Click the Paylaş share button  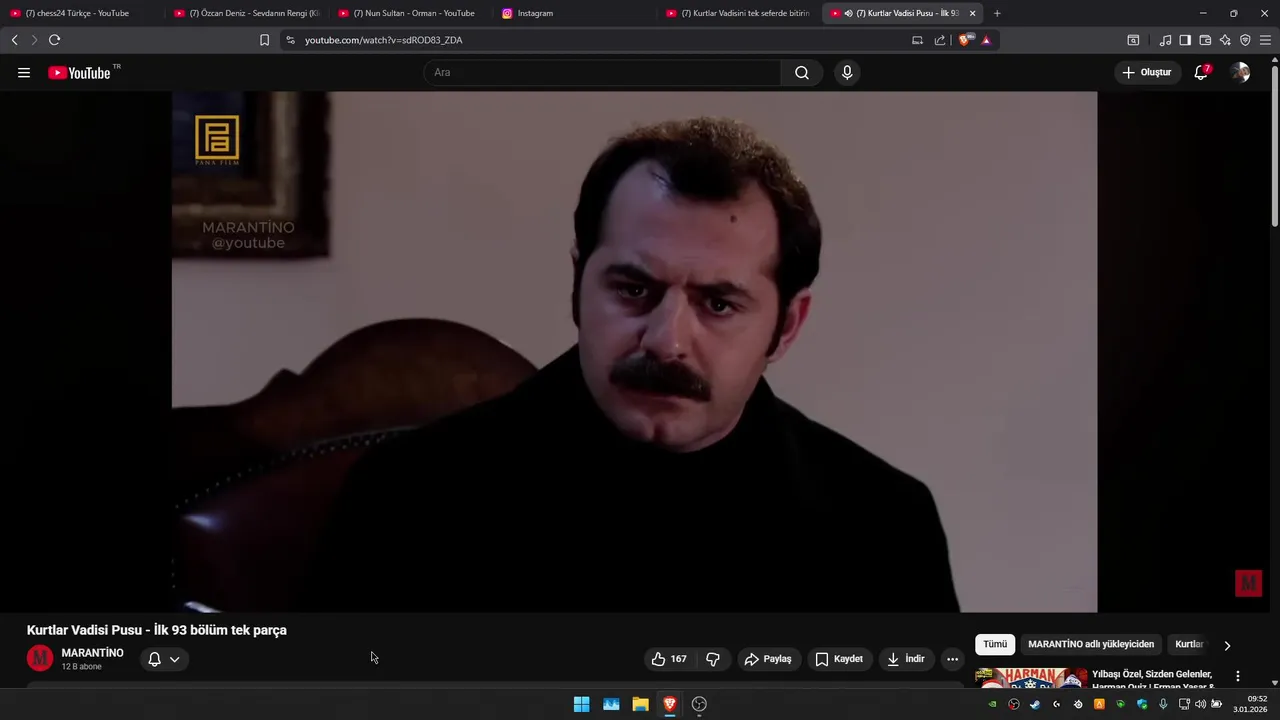tap(768, 659)
